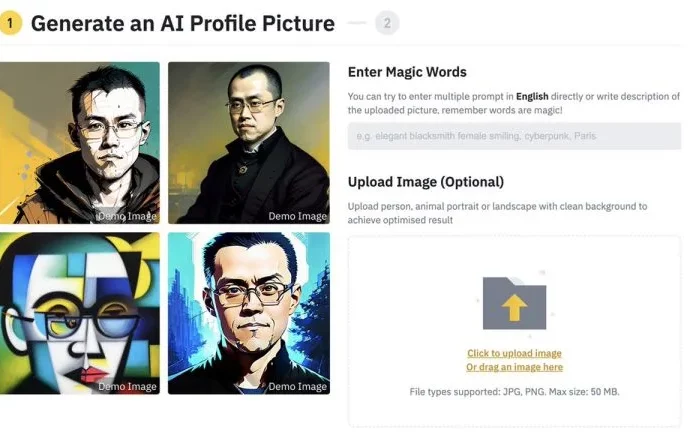Click the yellow upload arrow on the folder
Screen dimensions: 690x432
point(514,308)
